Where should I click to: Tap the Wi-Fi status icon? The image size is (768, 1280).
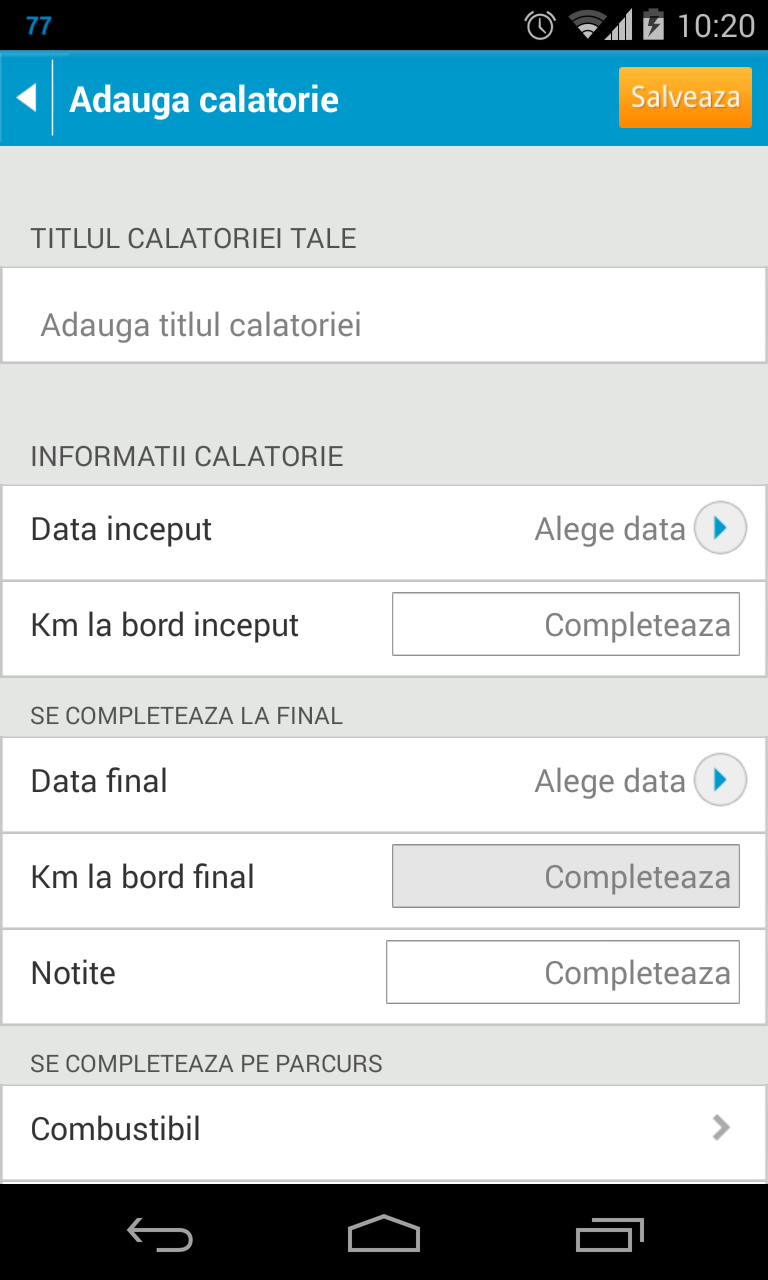pos(587,25)
